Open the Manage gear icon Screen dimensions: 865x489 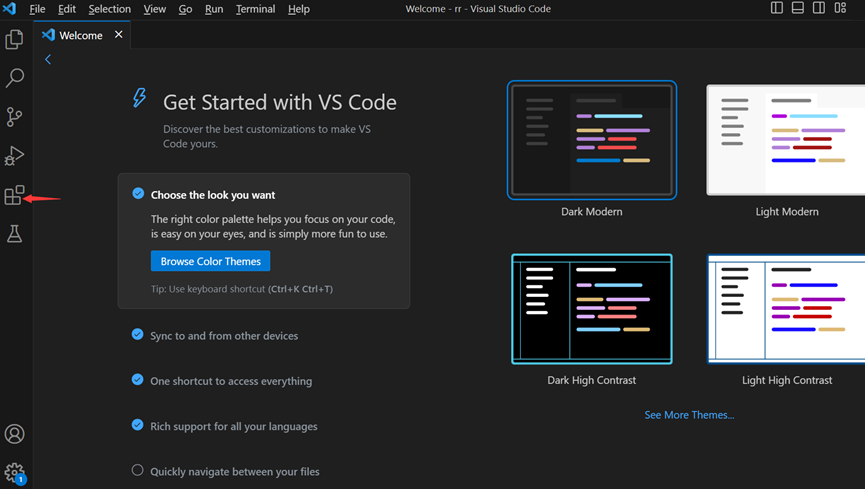coord(14,473)
